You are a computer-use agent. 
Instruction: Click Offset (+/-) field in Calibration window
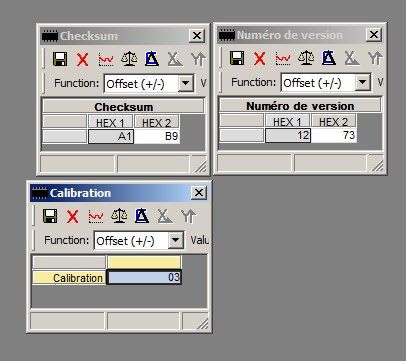pyautogui.click(x=139, y=240)
